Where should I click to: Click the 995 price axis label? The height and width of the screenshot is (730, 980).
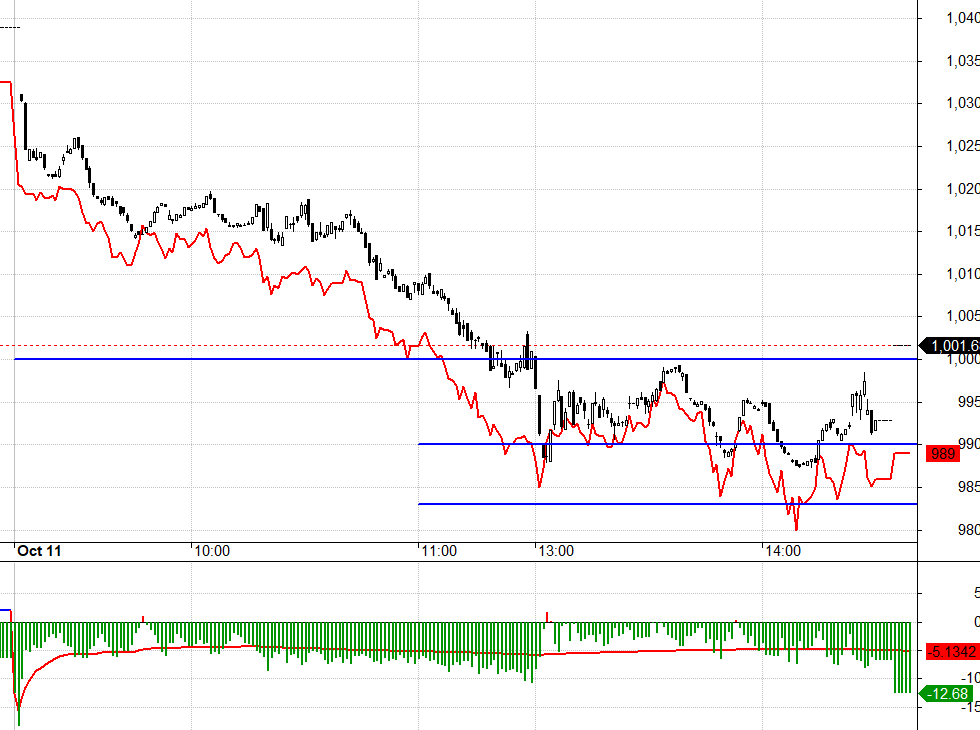[969, 402]
